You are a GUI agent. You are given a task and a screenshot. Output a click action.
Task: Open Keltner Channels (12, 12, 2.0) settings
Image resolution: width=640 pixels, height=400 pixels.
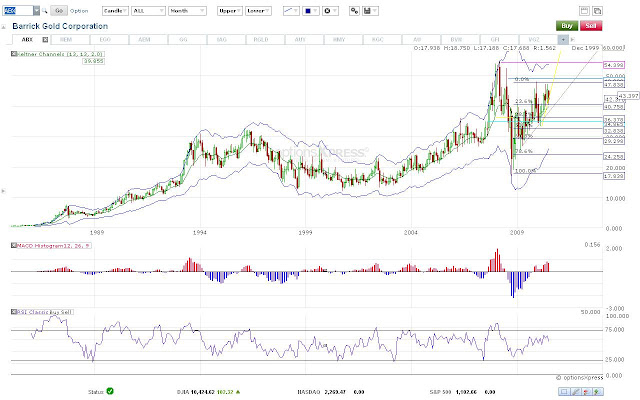pos(60,53)
